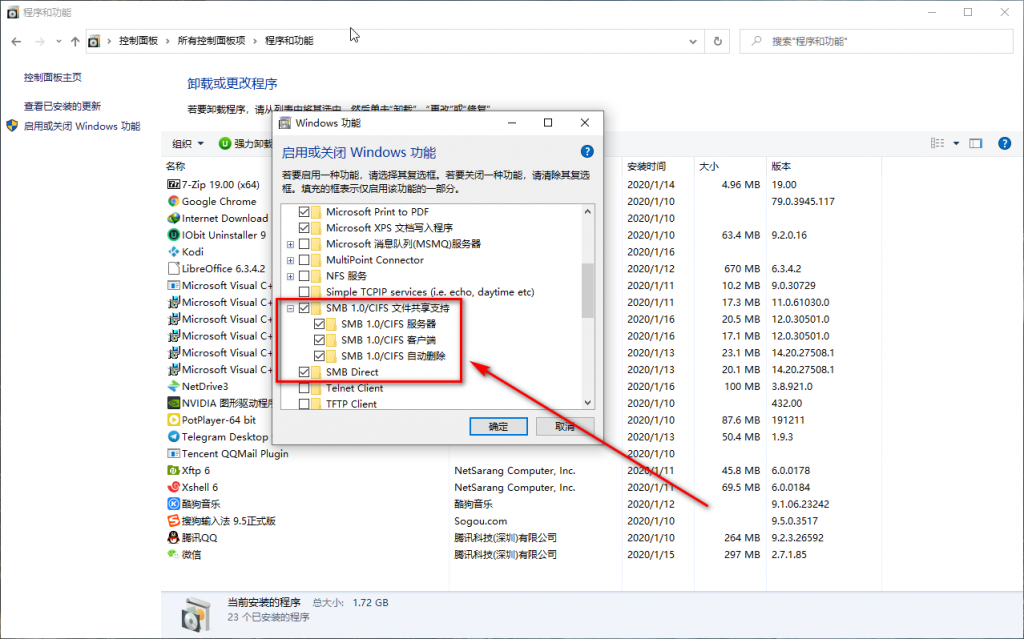Expand Microsoft 消息队列(MSMQ)服务器 node
This screenshot has width=1024, height=639.
tap(290, 244)
